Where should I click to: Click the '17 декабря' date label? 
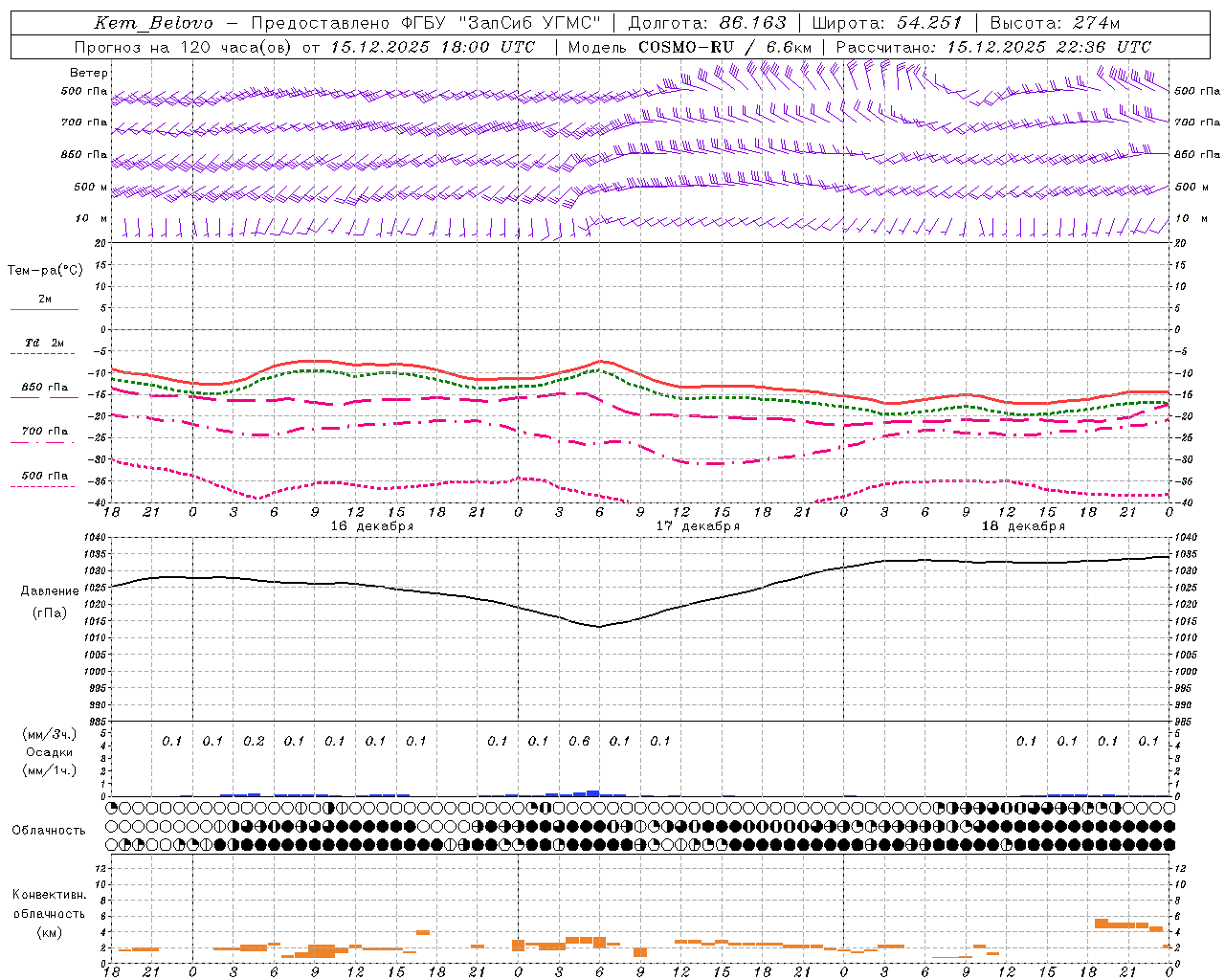[x=698, y=526]
